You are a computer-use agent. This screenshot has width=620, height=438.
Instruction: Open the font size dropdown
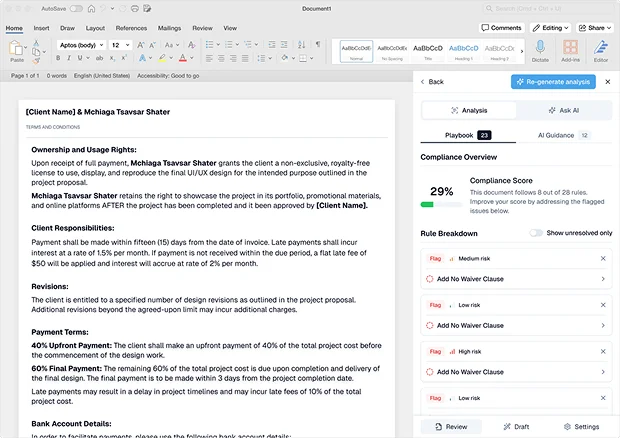[x=120, y=45]
